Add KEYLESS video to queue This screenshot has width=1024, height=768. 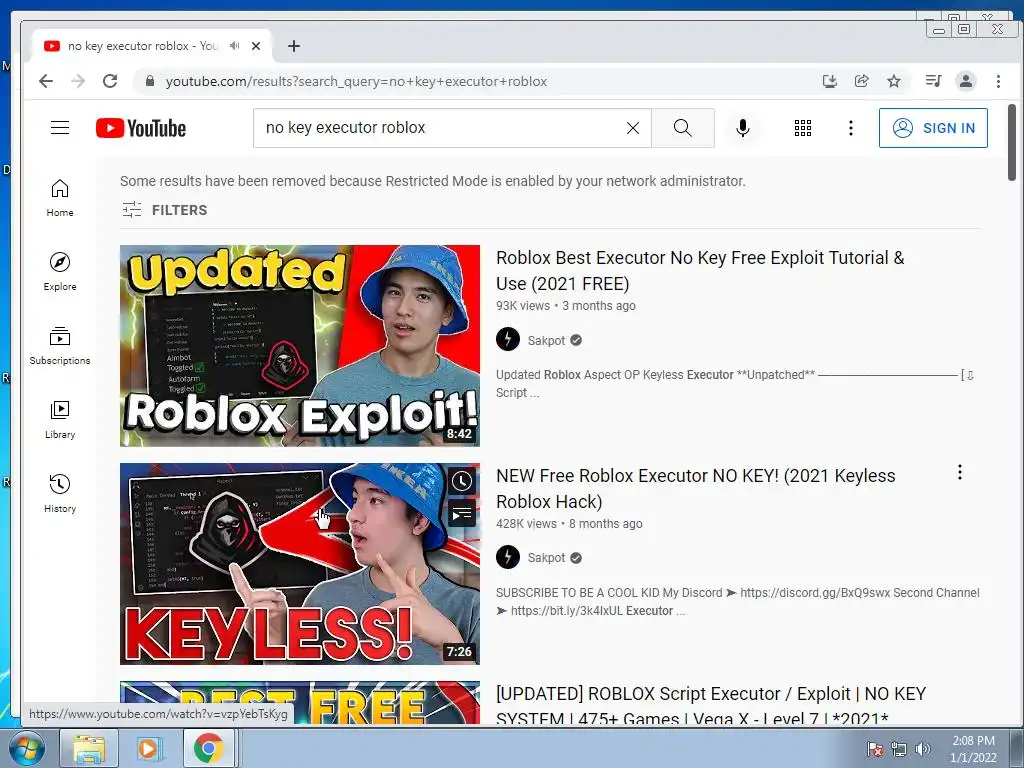(462, 514)
